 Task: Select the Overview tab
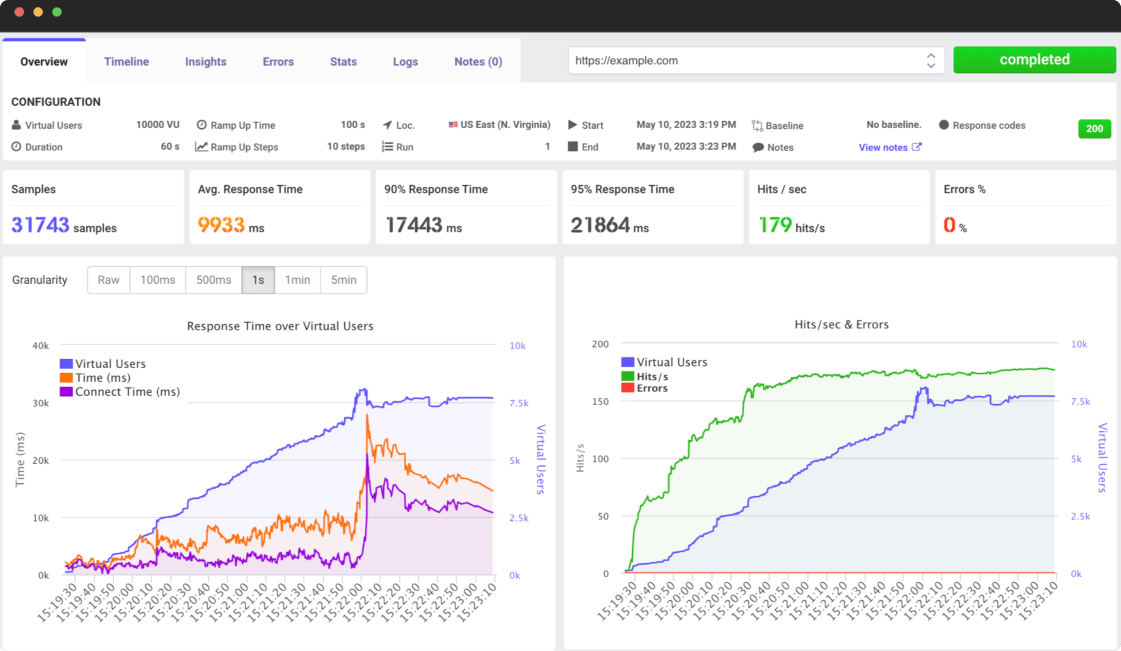pyautogui.click(x=44, y=61)
